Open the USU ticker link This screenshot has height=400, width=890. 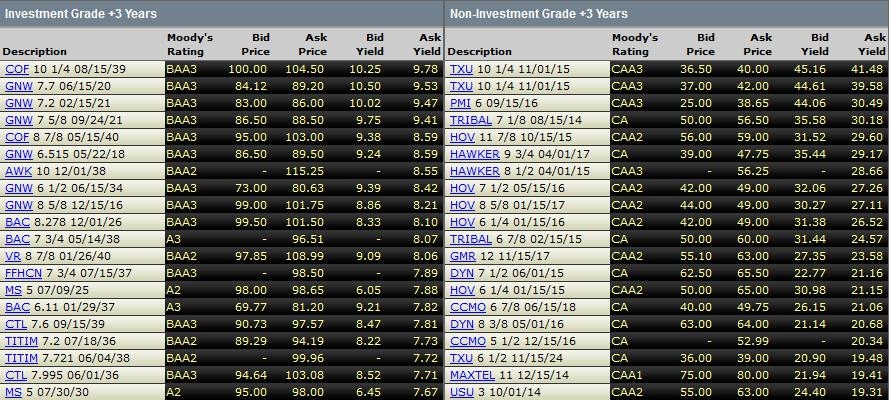coord(461,393)
